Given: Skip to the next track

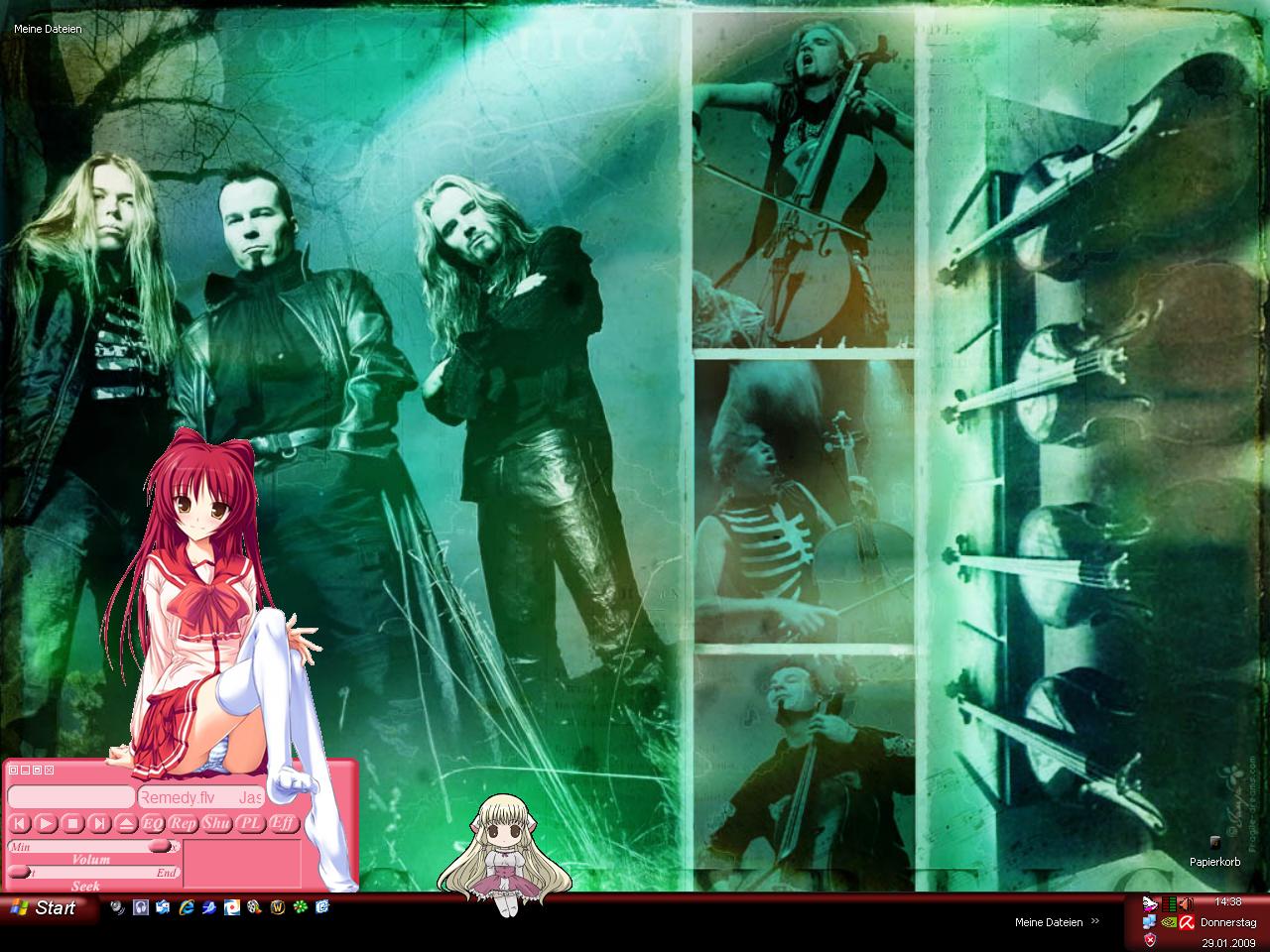Looking at the screenshot, I should (99, 823).
